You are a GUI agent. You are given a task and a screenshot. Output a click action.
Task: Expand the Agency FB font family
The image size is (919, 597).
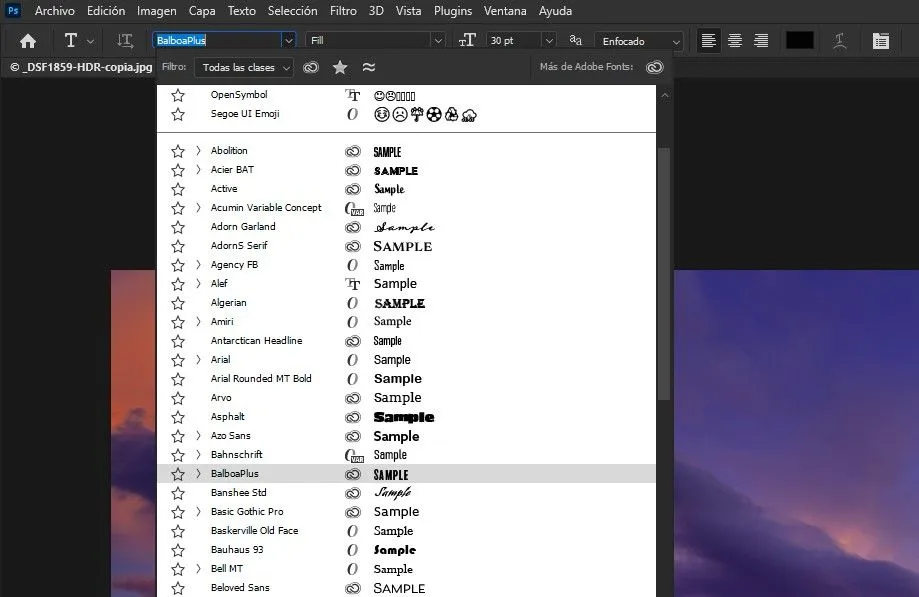198,264
